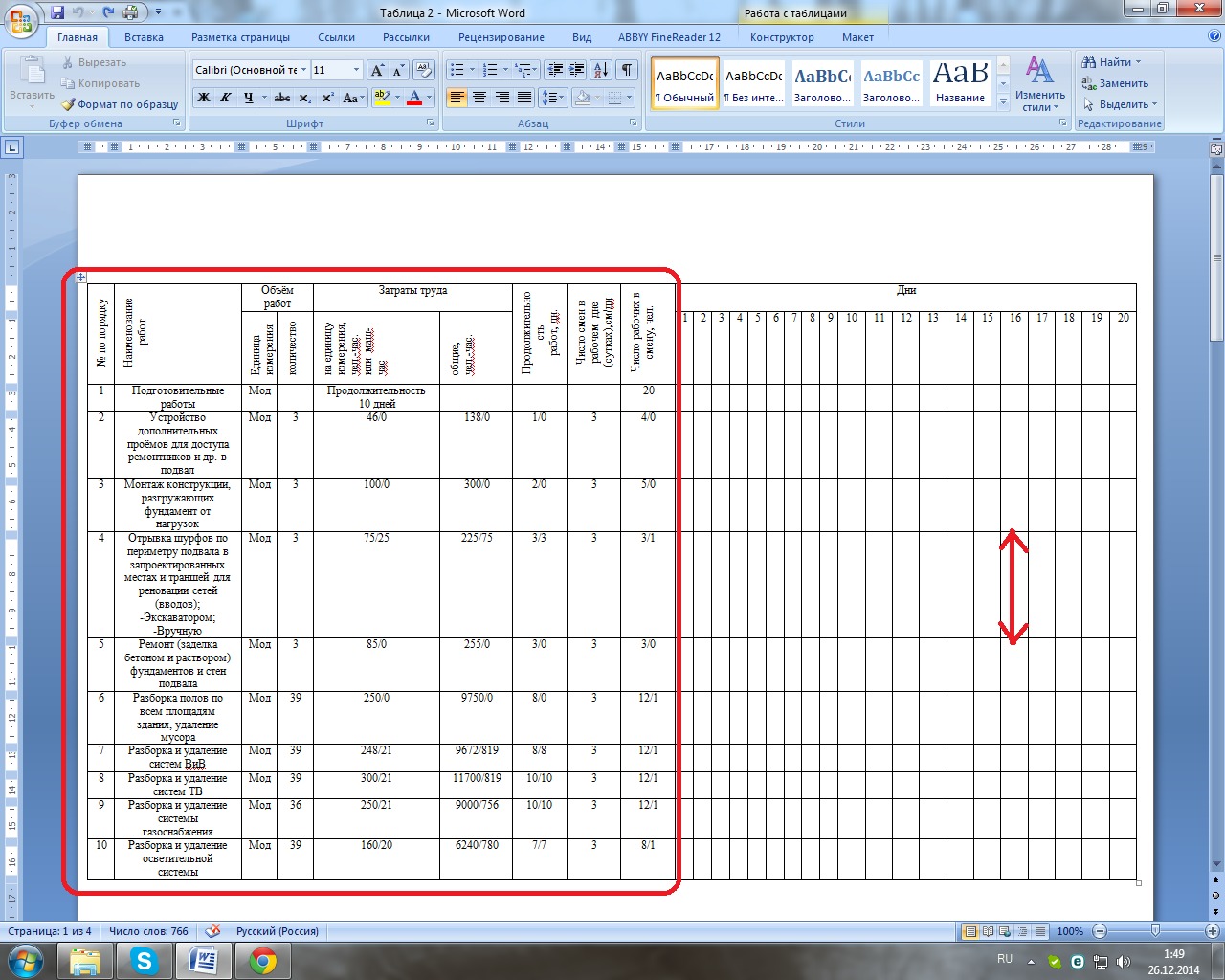
Task: Open the change case (Аа) dropdown
Action: coord(351,98)
